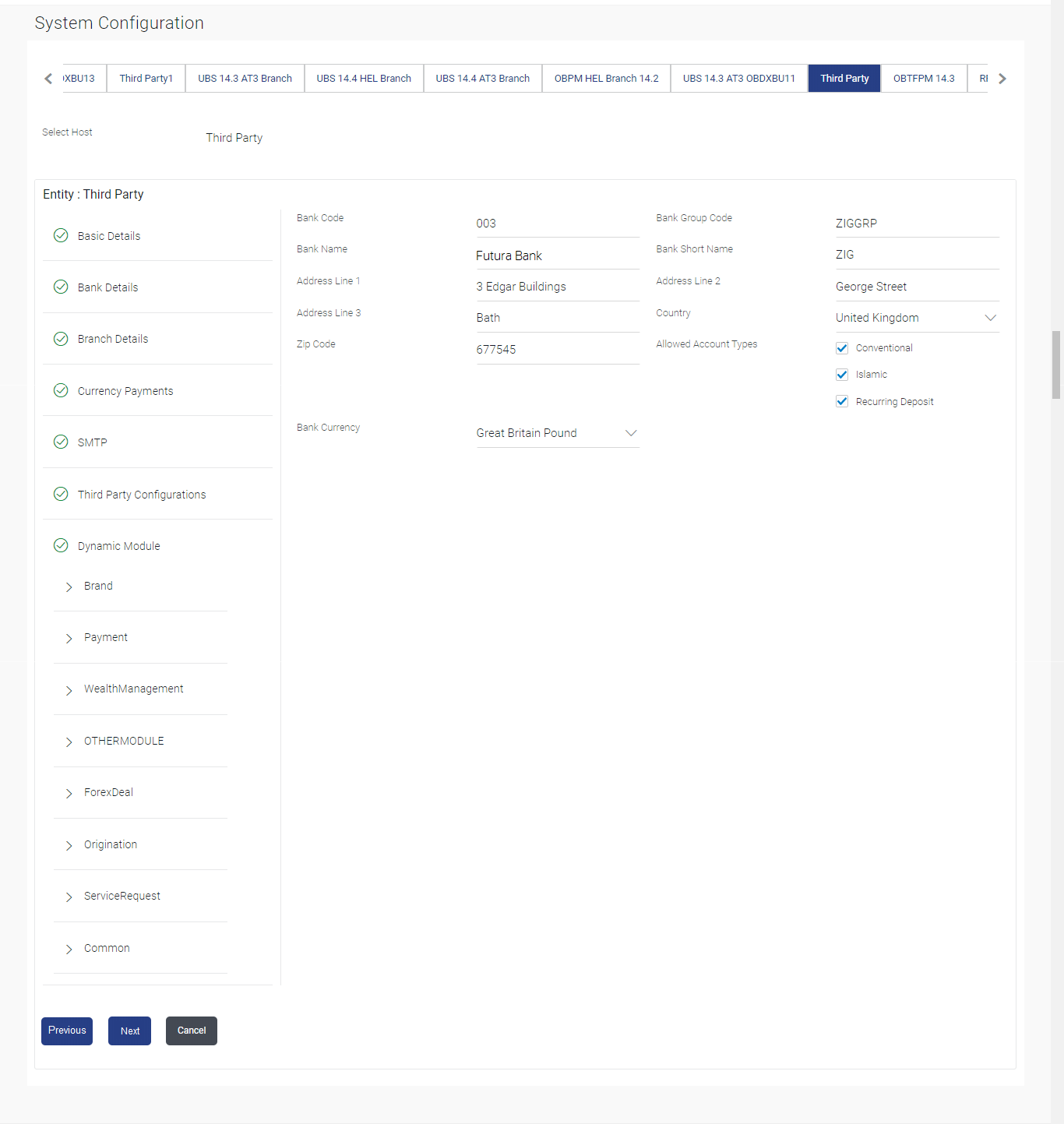
Task: Open the UBS 14.3 AT3 OBDXBU11 tab
Action: point(739,79)
